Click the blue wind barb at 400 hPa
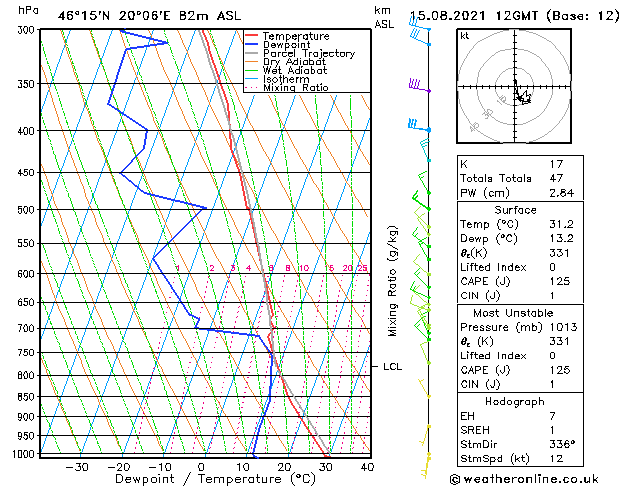Image resolution: width=629 pixels, height=486 pixels. click(419, 126)
